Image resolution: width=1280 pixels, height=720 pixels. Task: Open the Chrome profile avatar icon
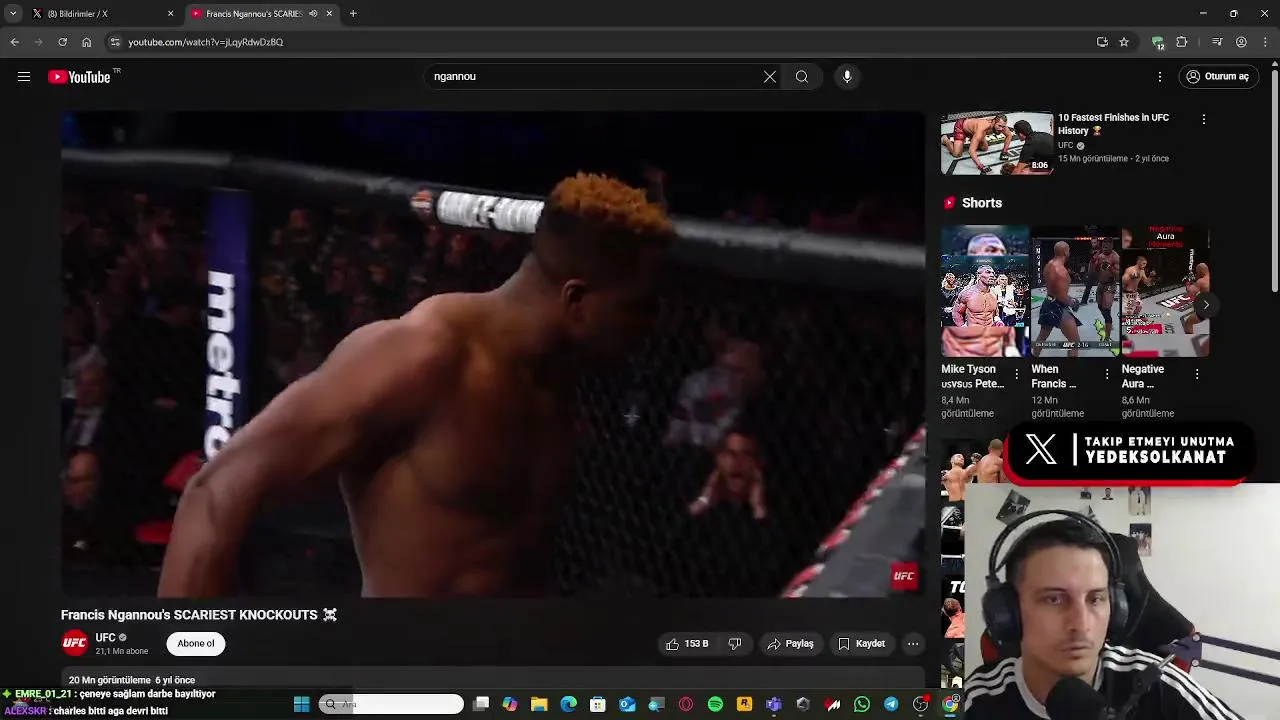click(x=1241, y=42)
